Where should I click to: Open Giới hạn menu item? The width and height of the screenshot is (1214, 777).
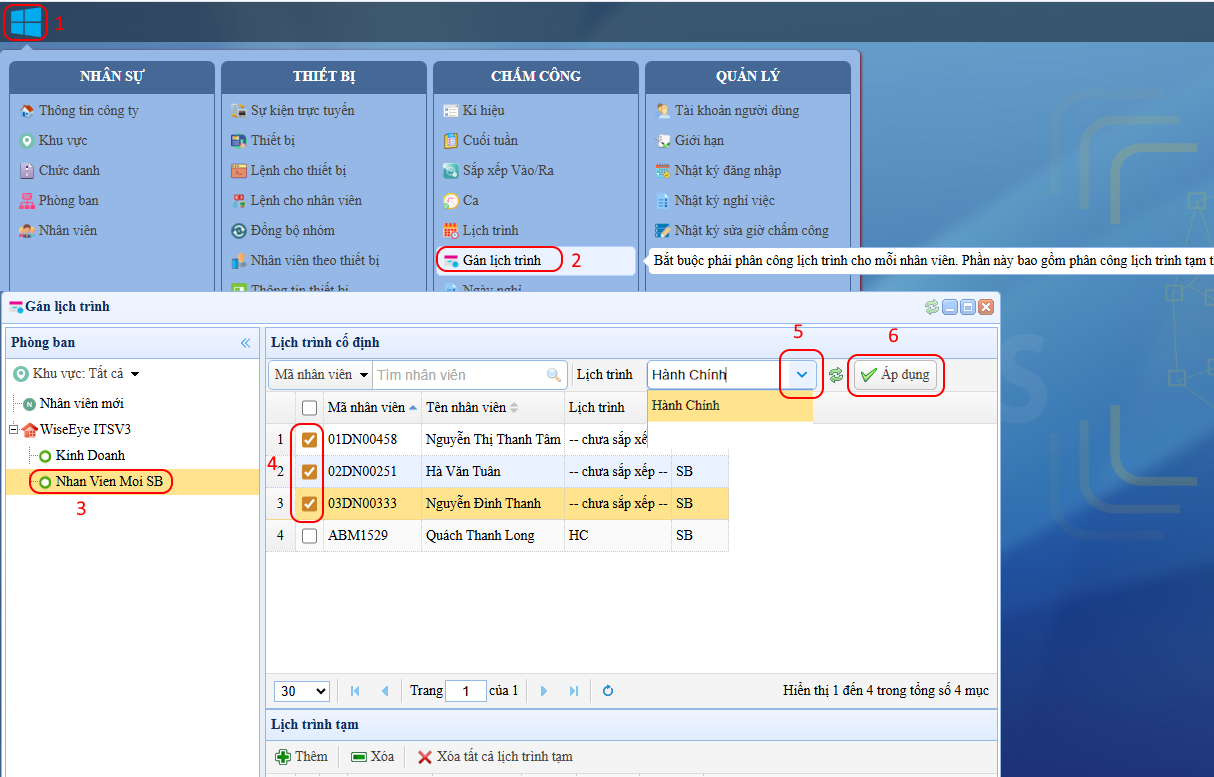pos(690,140)
